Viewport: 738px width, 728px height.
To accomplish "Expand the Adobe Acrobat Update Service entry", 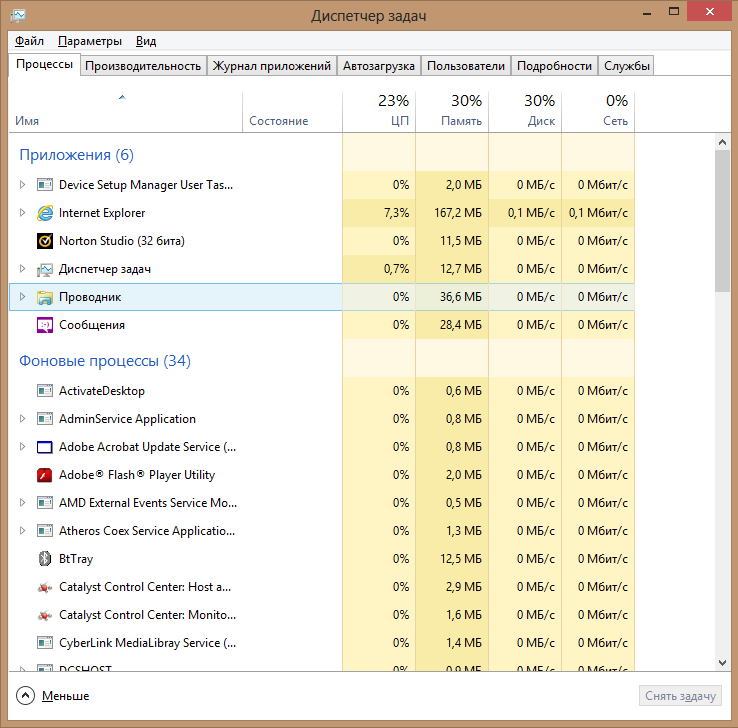I will (x=22, y=447).
